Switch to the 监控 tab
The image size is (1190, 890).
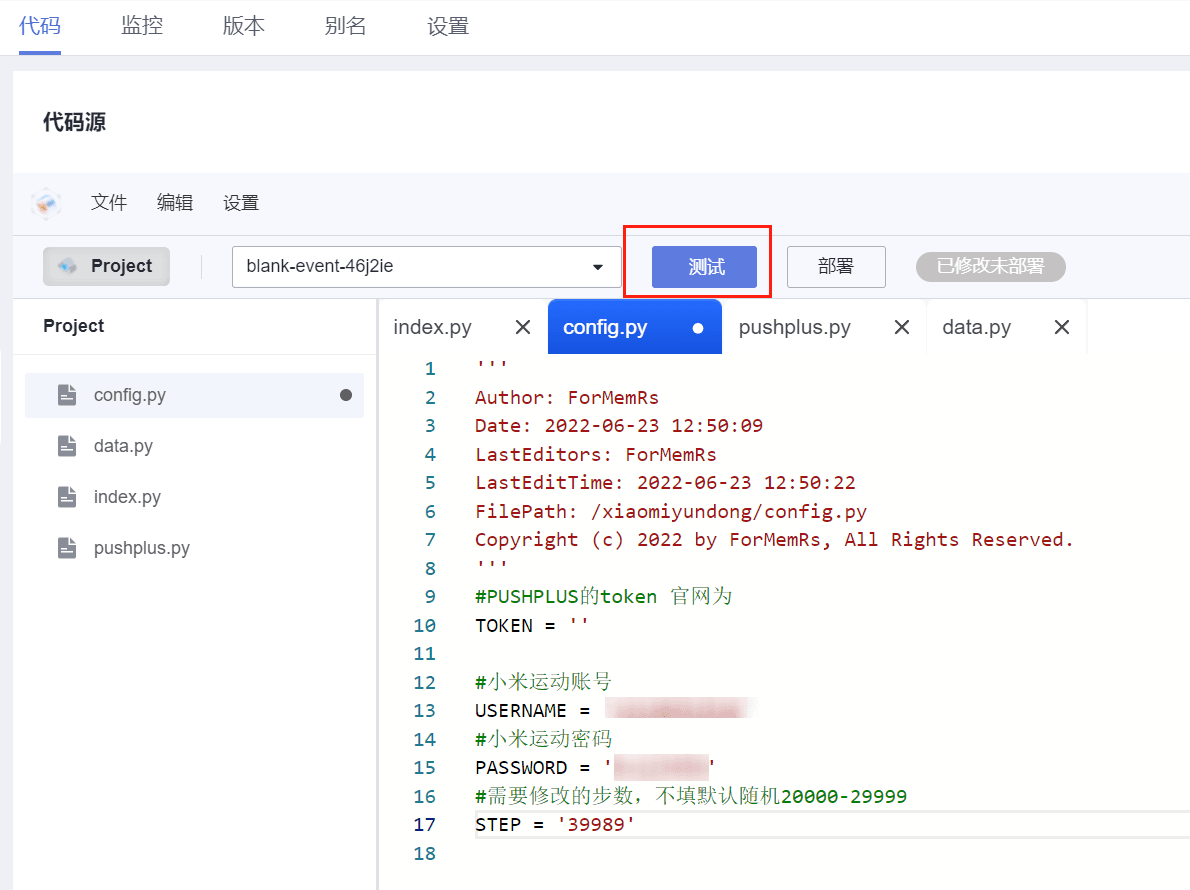142,26
